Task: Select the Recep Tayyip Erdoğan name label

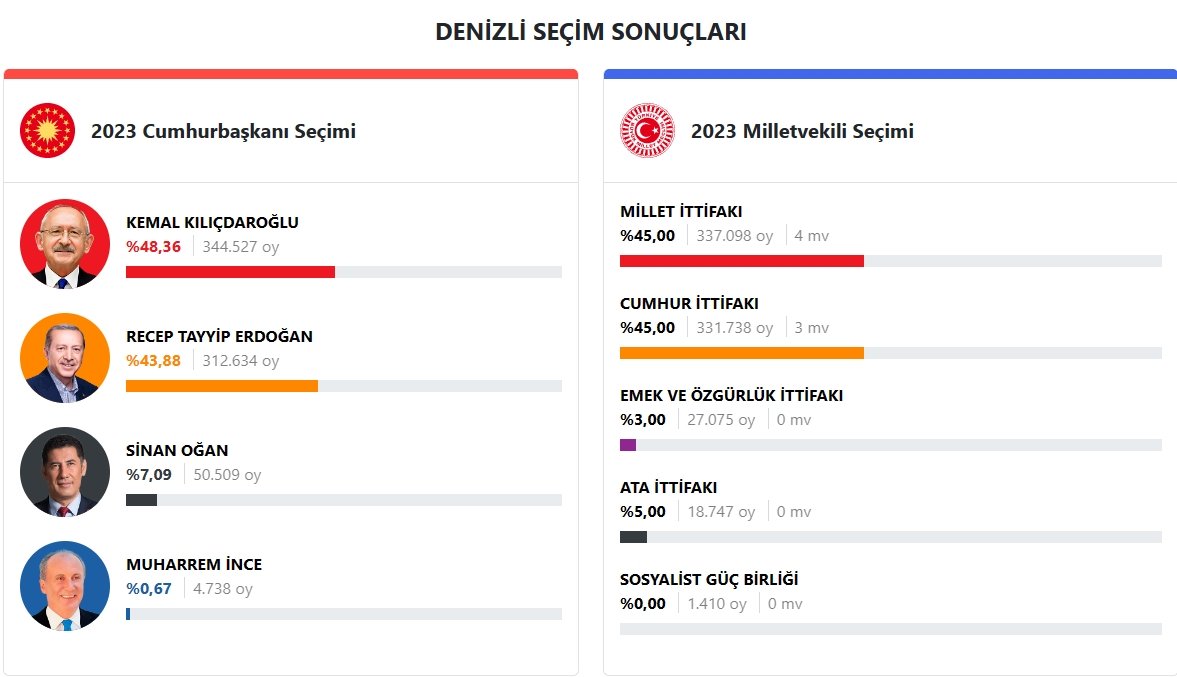Action: [x=219, y=336]
